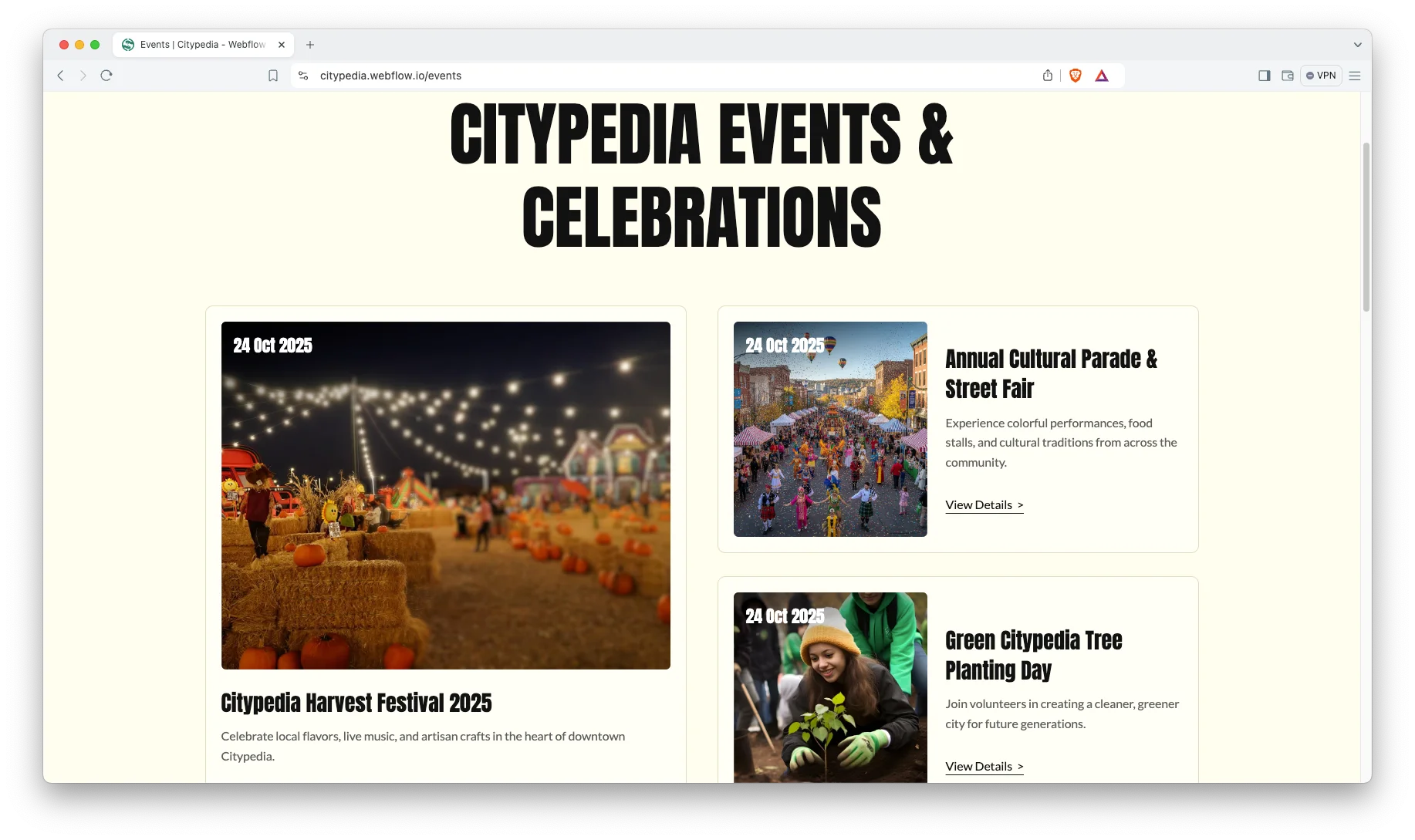Click the browser back arrow
The width and height of the screenshot is (1415, 840).
pyautogui.click(x=60, y=76)
